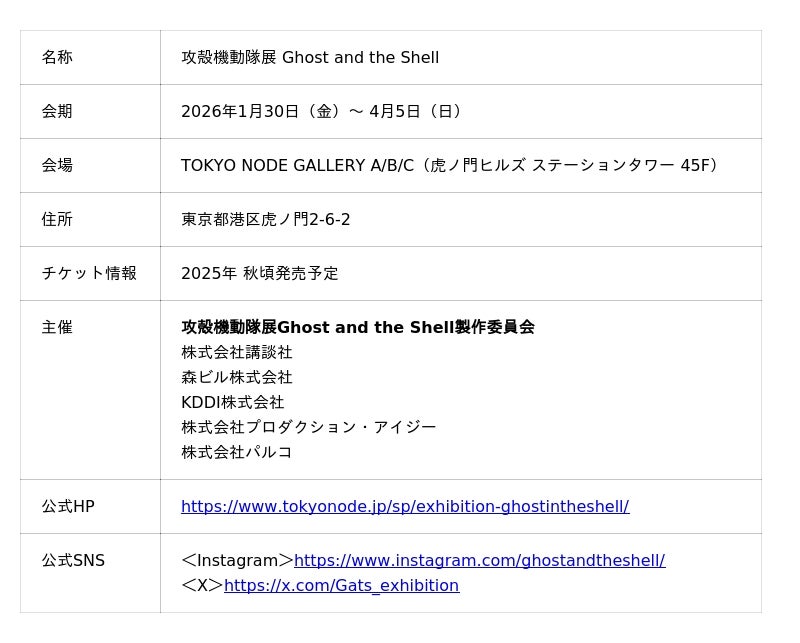
Task: Click the organizer entry 森ビル株式会社
Action: tap(236, 377)
